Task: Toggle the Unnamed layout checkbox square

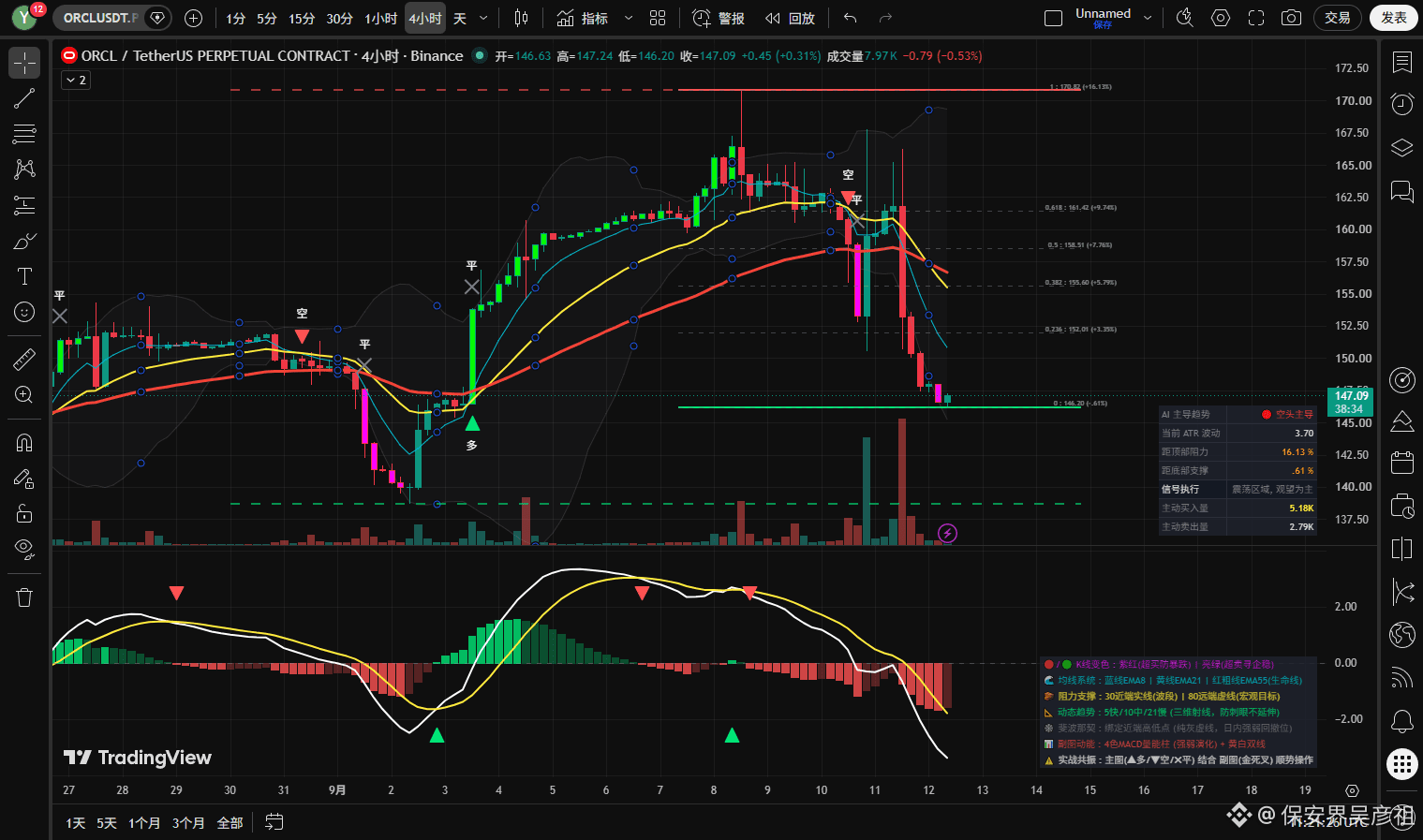Action: [x=1053, y=18]
